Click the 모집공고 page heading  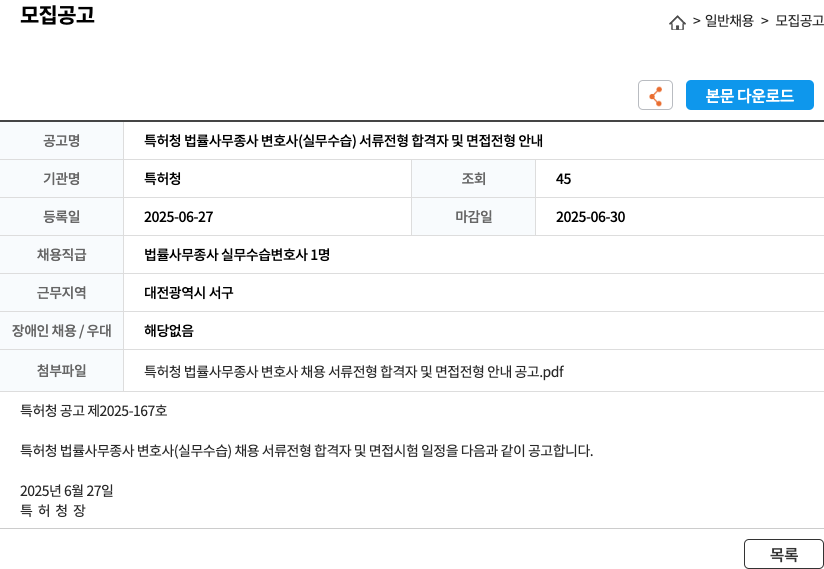click(57, 15)
